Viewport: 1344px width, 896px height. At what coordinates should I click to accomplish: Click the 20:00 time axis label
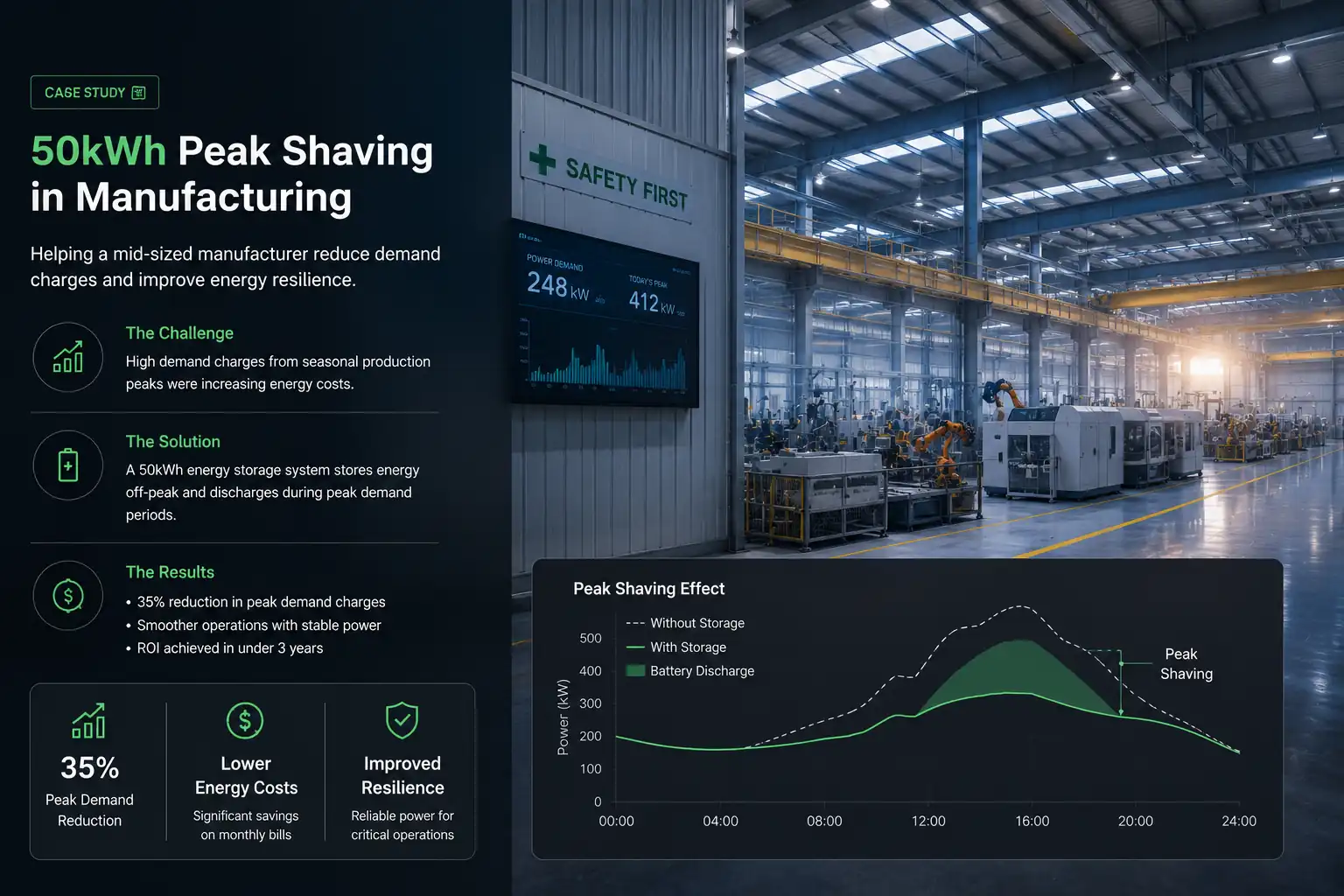coord(1136,822)
